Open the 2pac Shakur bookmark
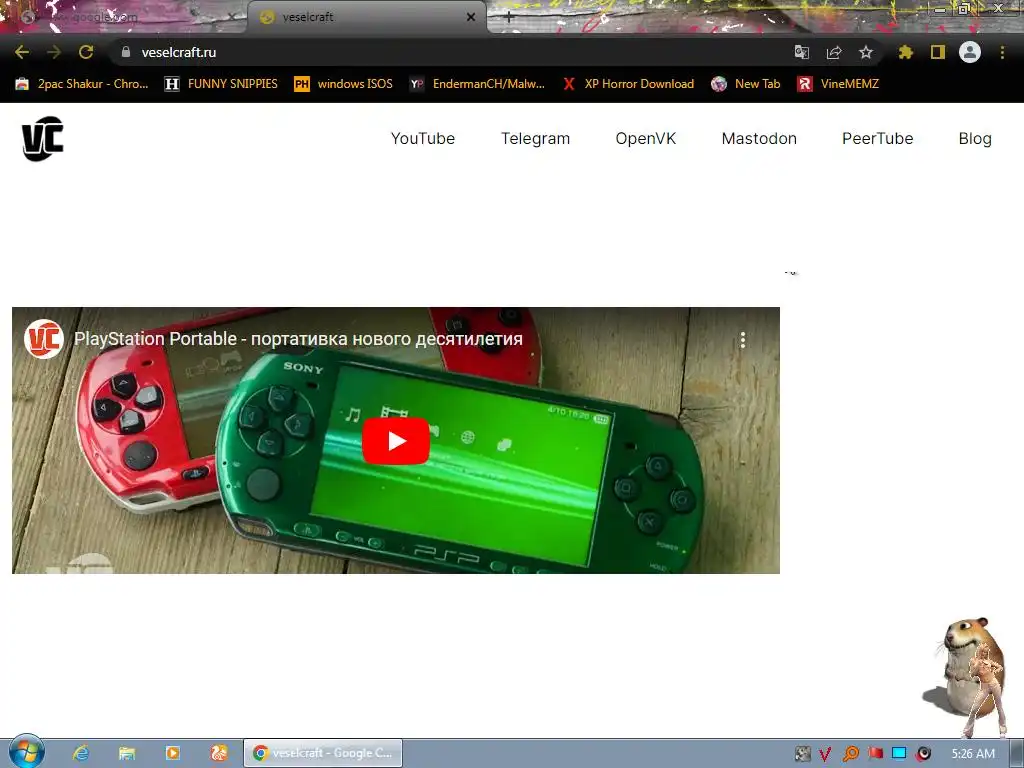The height and width of the screenshot is (768, 1024). [x=82, y=84]
